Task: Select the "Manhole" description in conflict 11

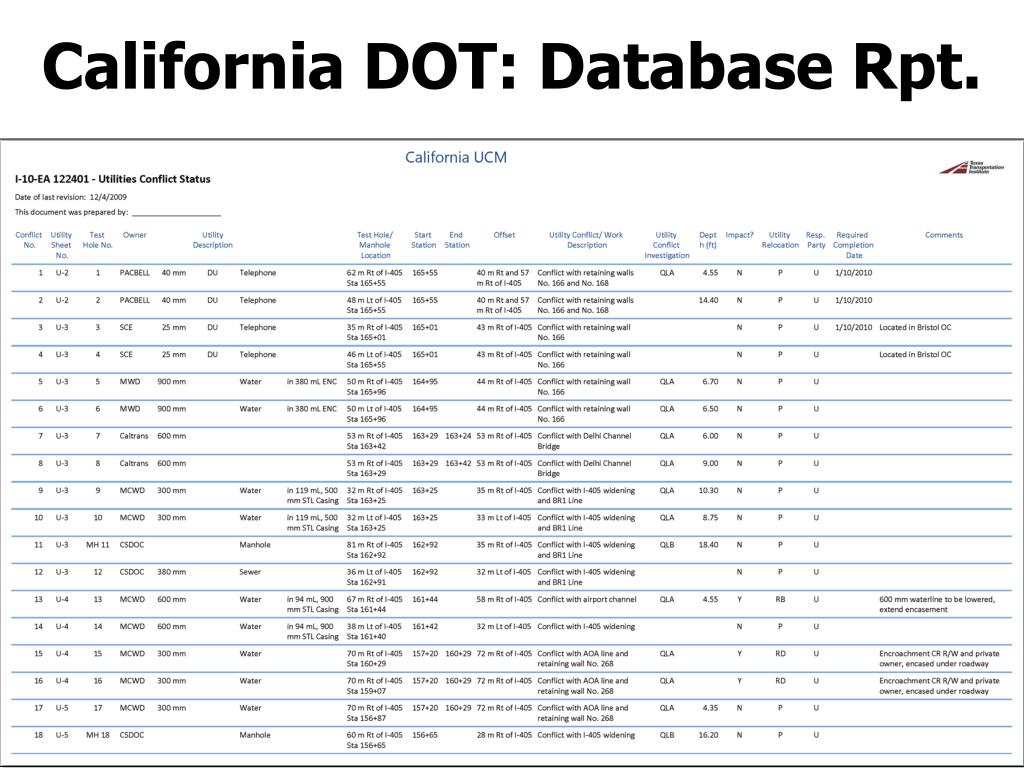Action: point(255,545)
